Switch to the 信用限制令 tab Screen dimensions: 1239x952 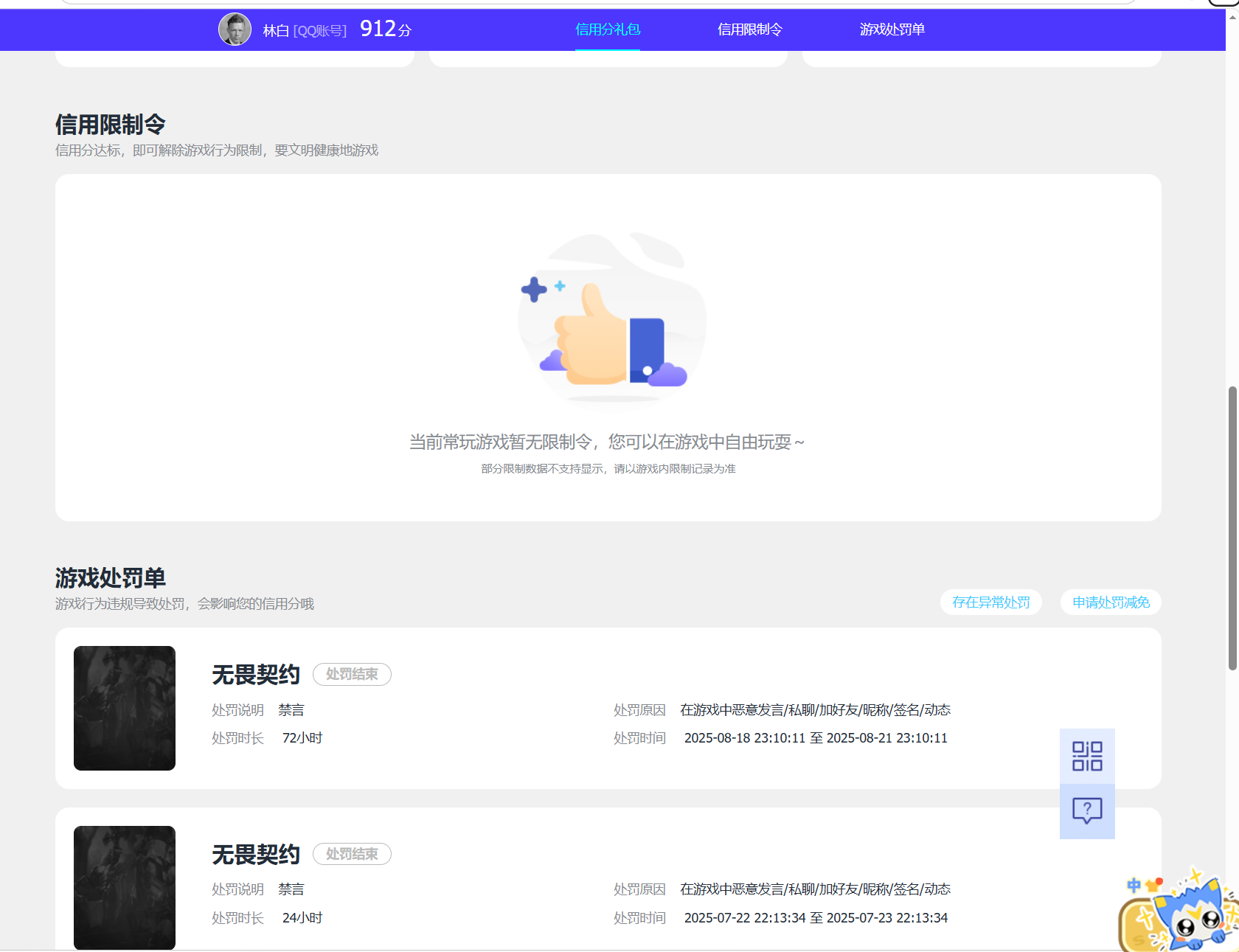(750, 29)
